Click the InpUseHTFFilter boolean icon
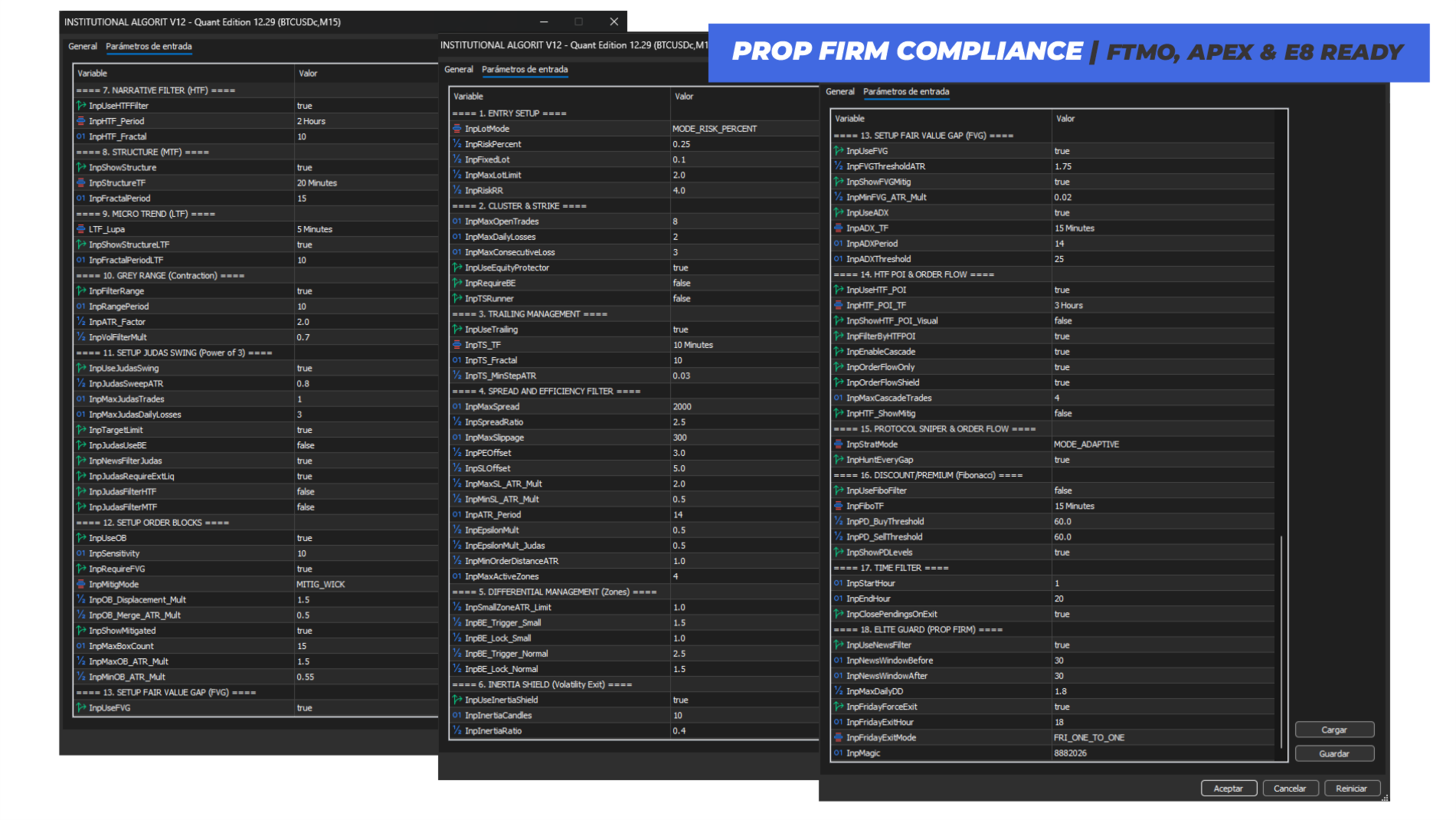Image resolution: width=1456 pixels, height=820 pixels. coord(80,106)
